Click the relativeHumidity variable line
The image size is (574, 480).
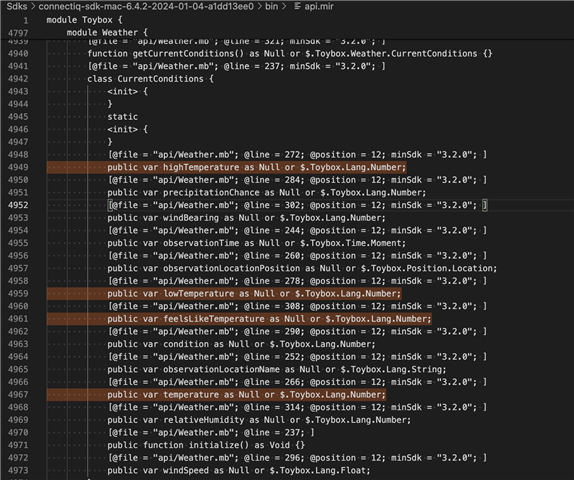[x=259, y=420]
